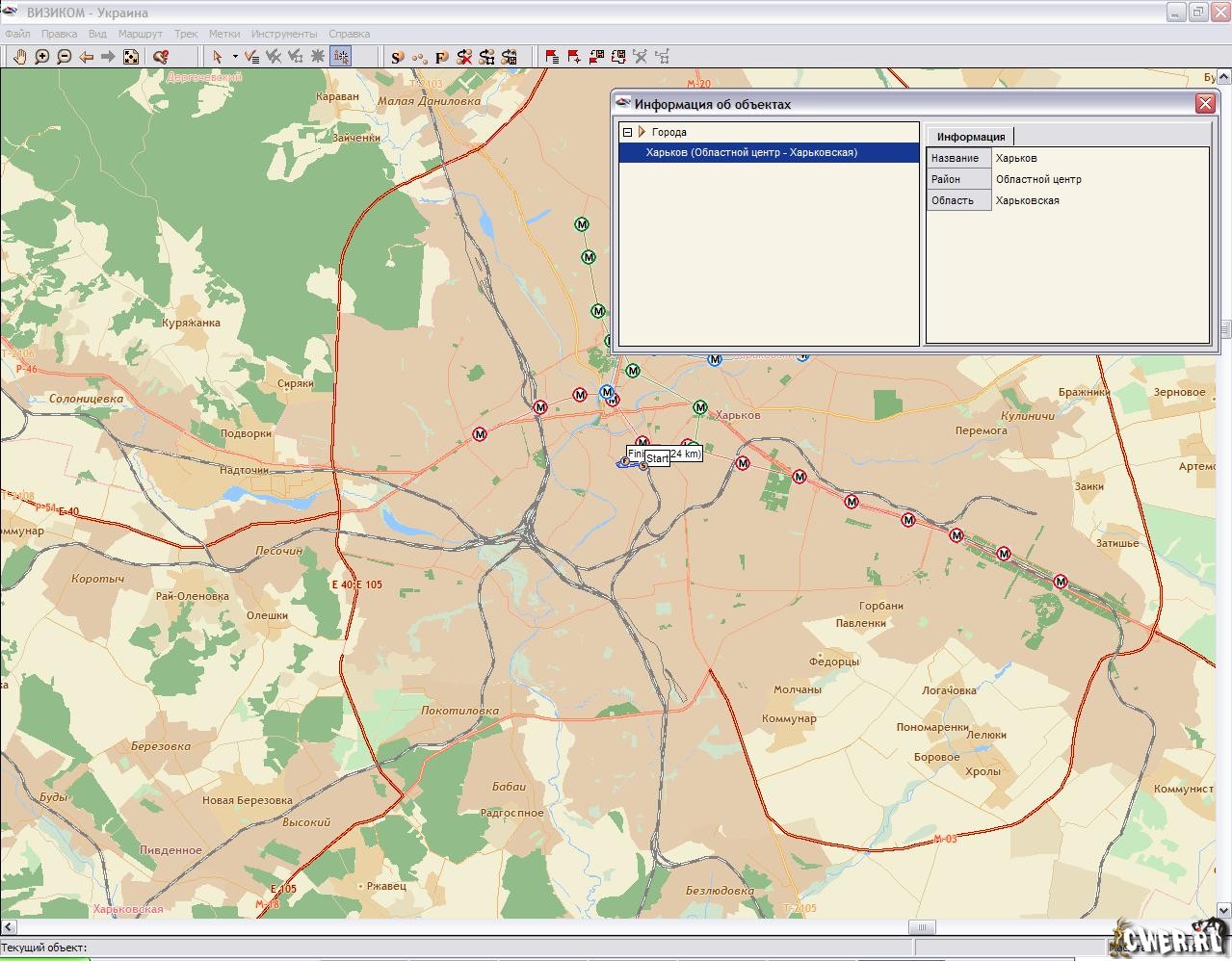This screenshot has height=961, width=1232.
Task: Select the arrow pointer tool
Action: pos(218,57)
